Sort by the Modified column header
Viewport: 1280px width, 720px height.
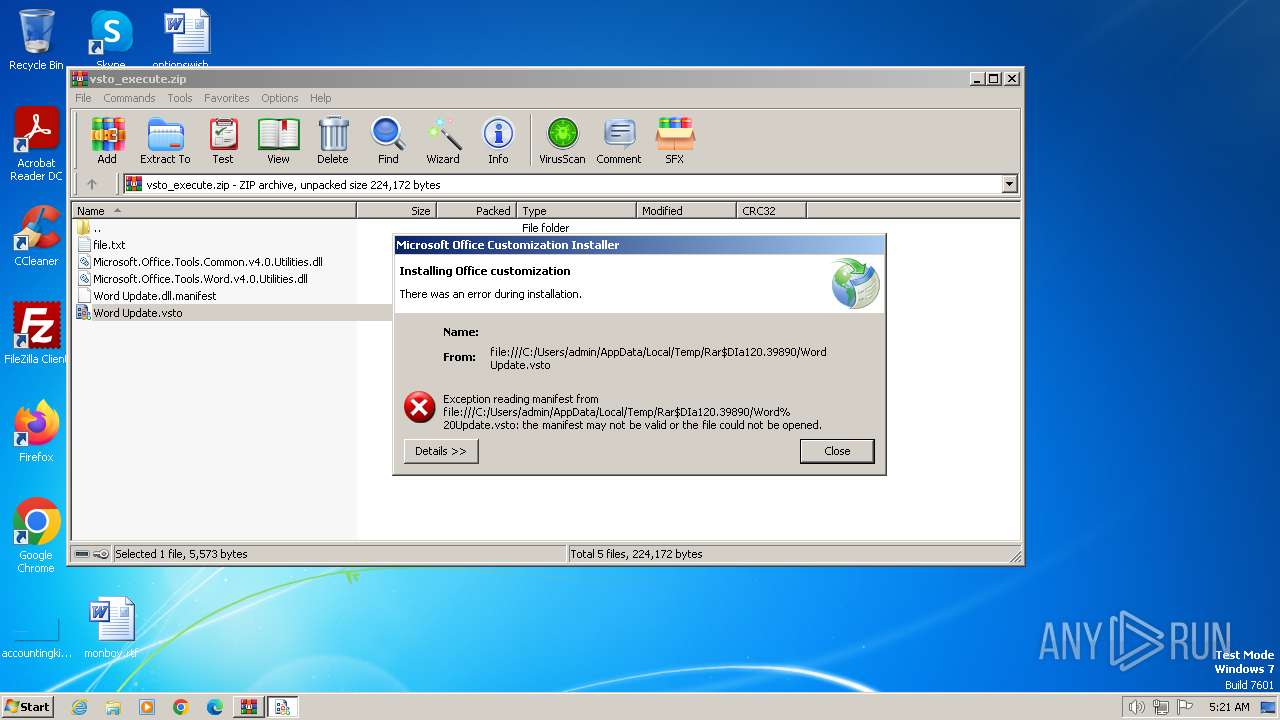click(x=686, y=210)
